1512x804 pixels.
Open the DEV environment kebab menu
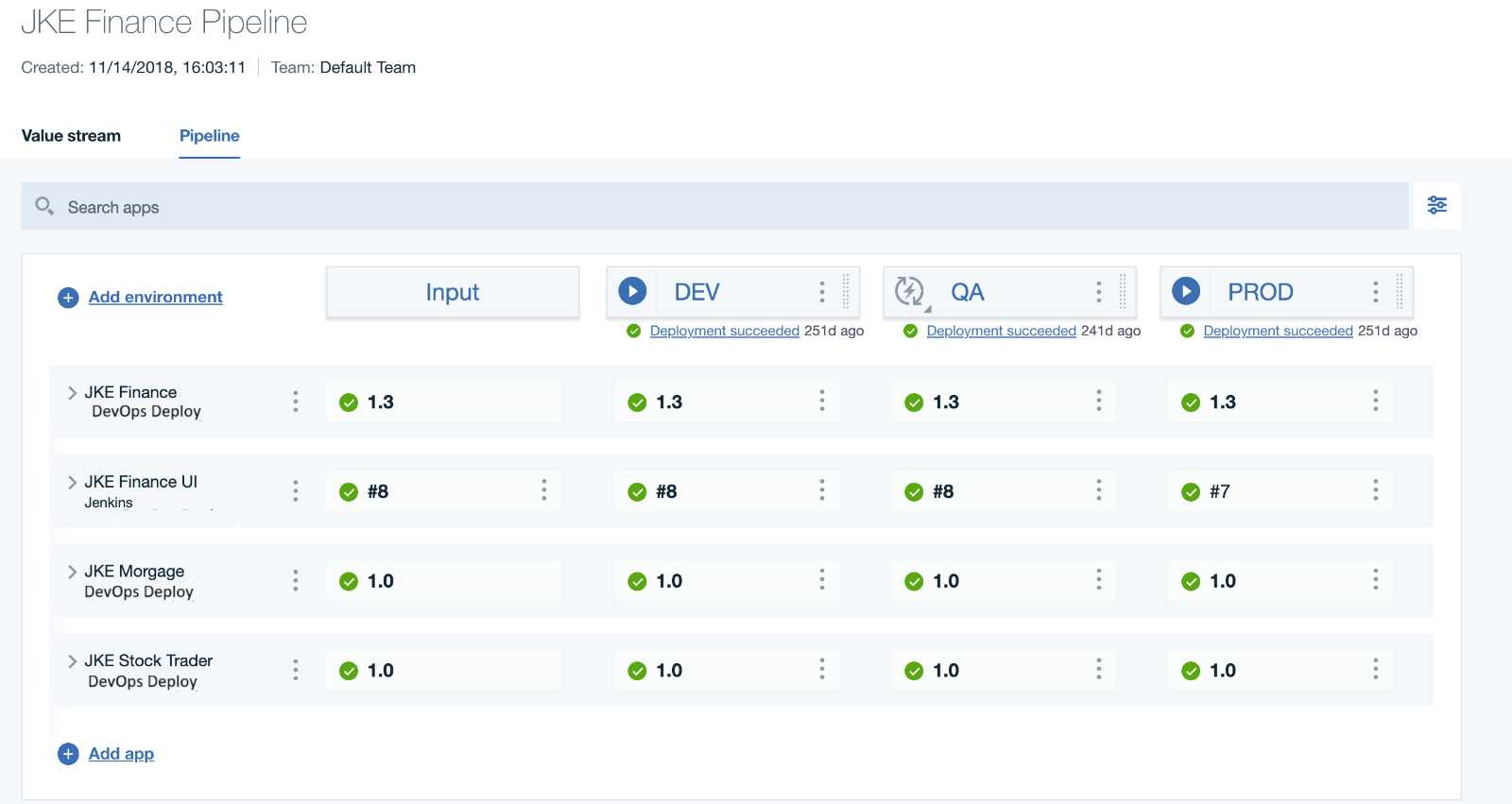pos(822,292)
